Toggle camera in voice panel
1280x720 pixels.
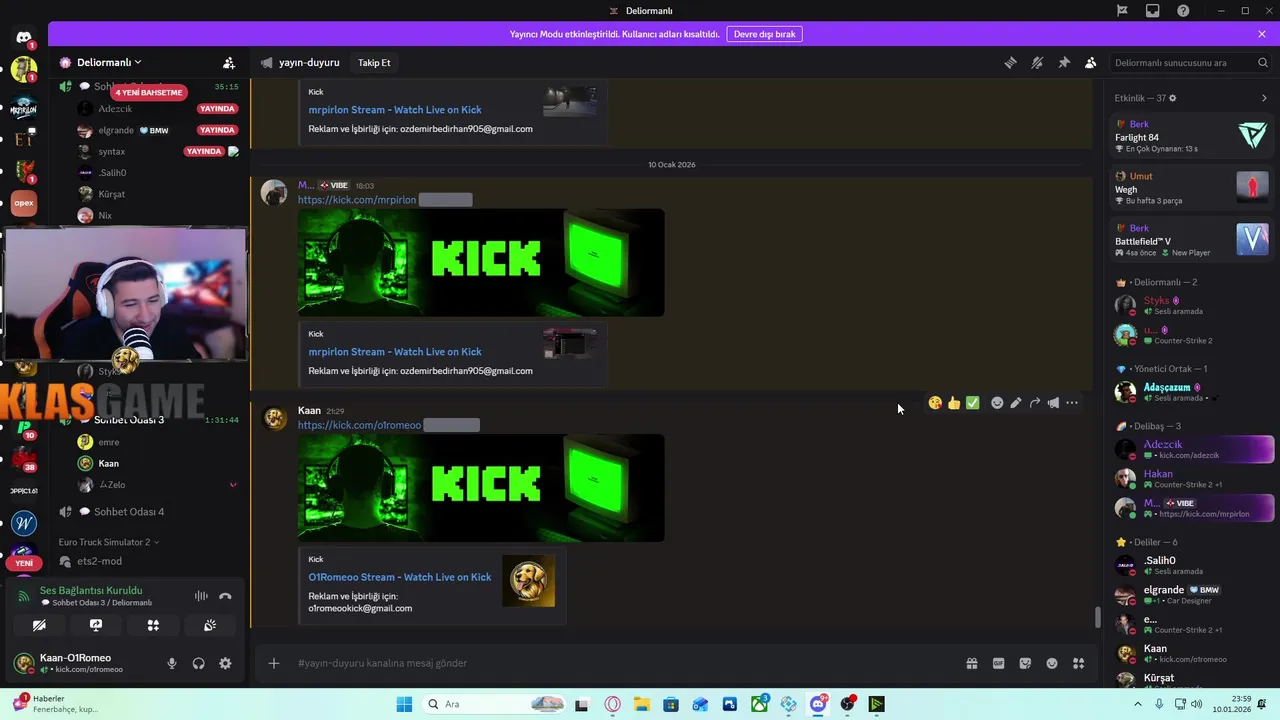(39, 625)
